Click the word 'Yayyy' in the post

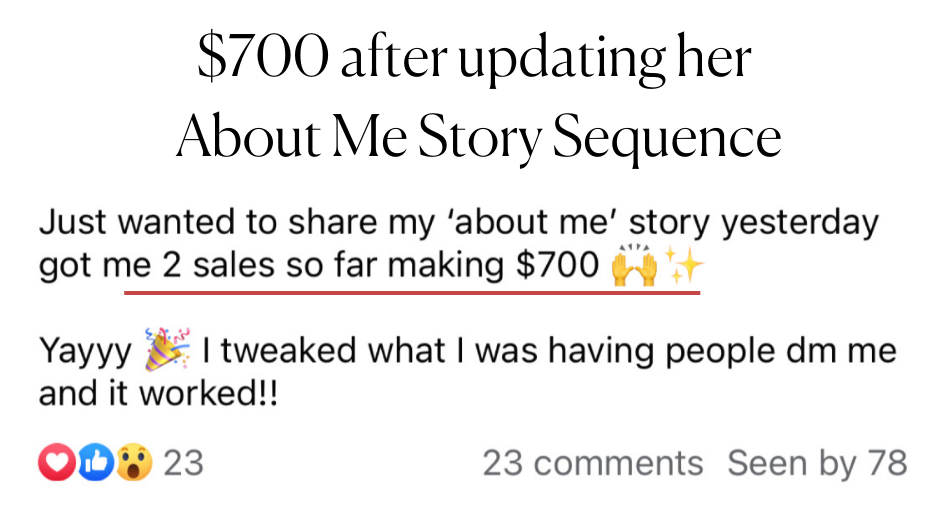tap(85, 354)
